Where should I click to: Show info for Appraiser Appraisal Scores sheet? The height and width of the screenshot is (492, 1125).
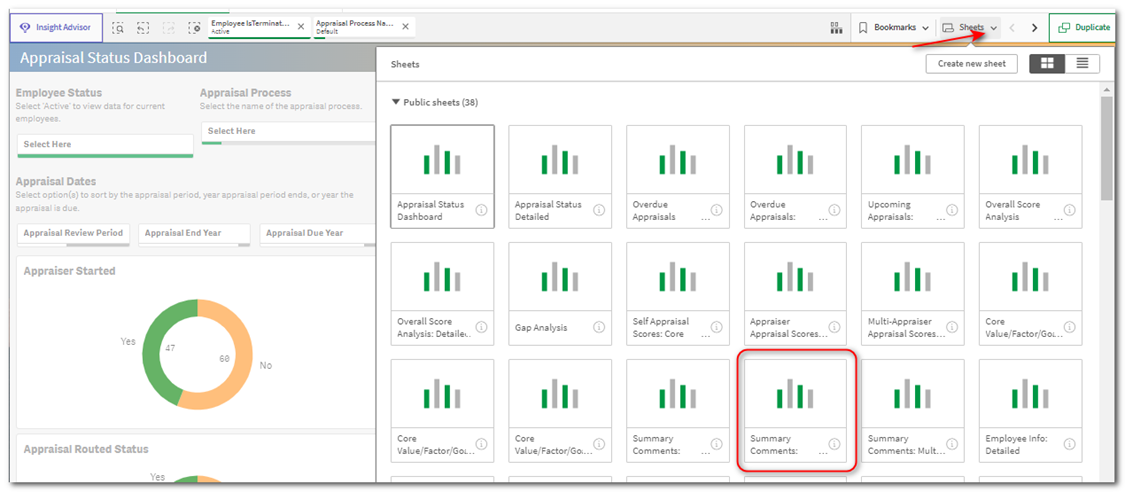[x=834, y=327]
